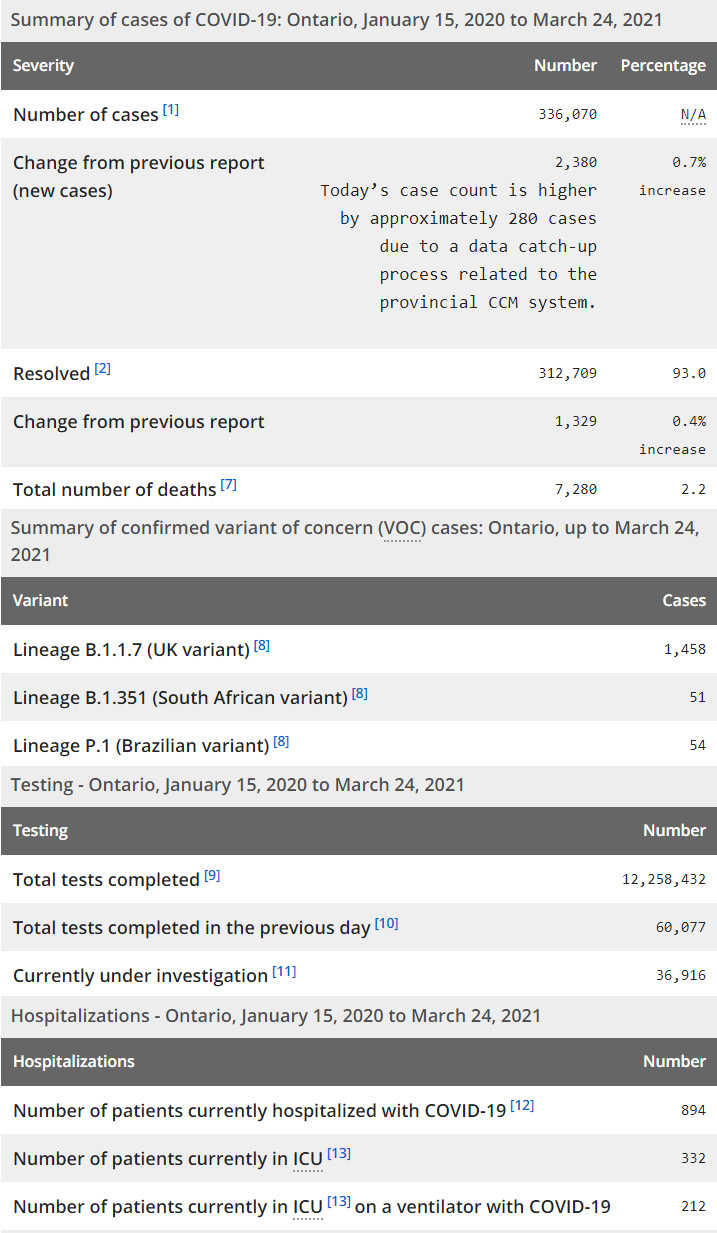The image size is (717, 1233).
Task: Open footnote 12 for patients currently hospitalized
Action: click(522, 1106)
